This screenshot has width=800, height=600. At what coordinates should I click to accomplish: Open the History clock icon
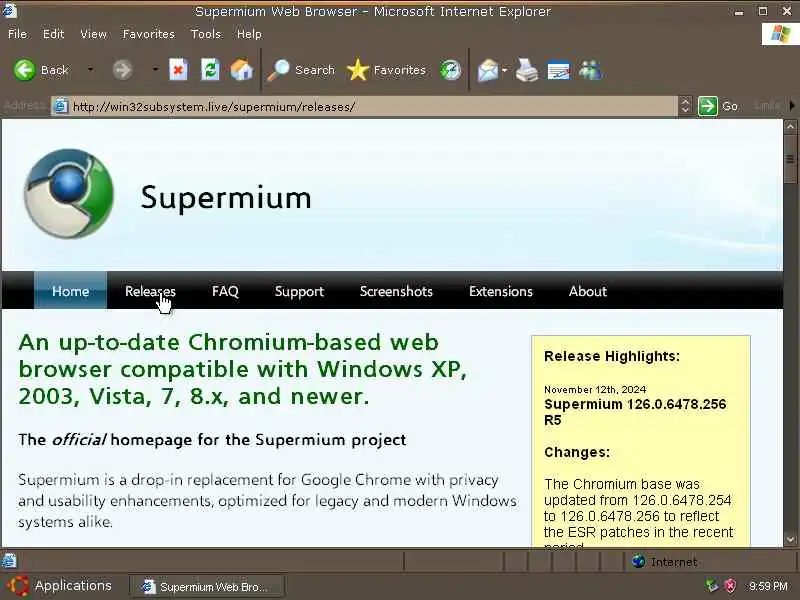[x=451, y=70]
